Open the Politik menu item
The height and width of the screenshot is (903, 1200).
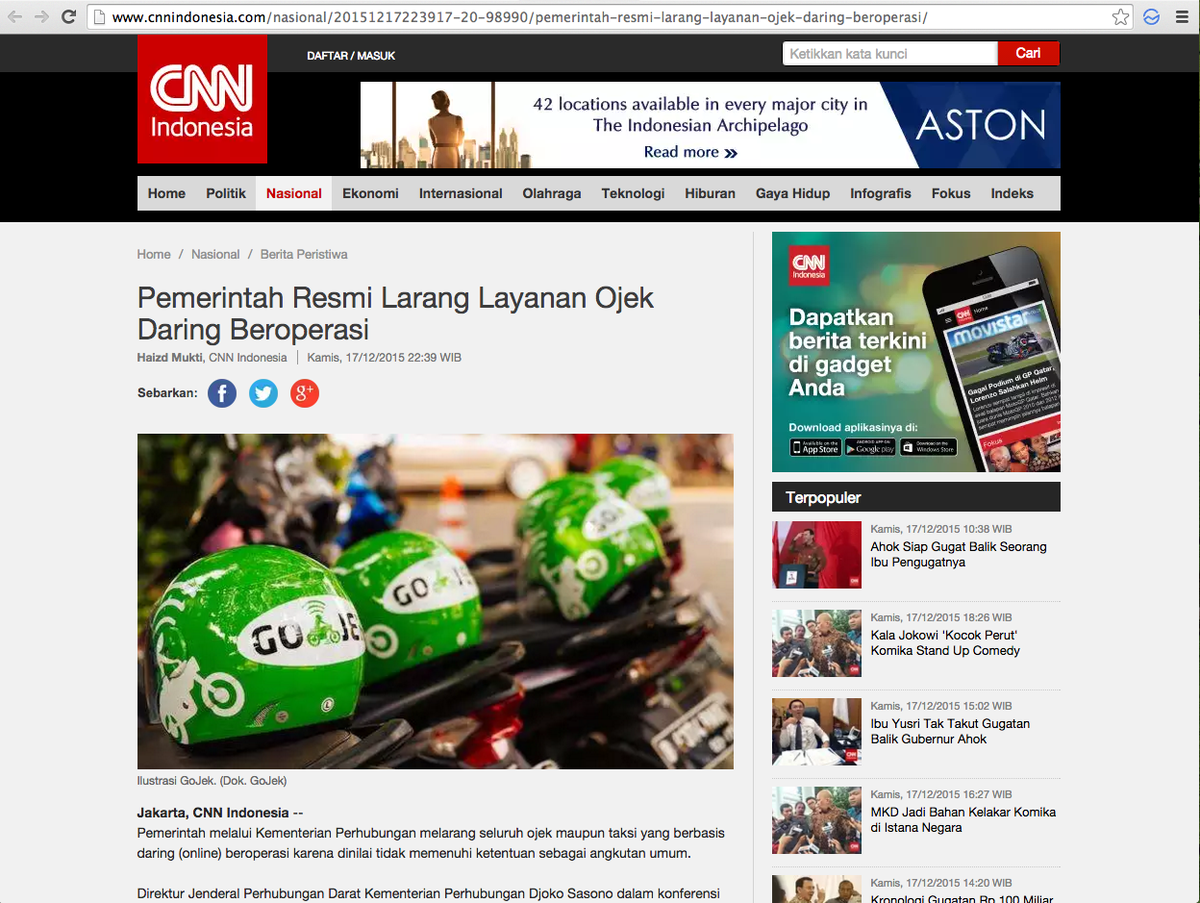tap(226, 193)
